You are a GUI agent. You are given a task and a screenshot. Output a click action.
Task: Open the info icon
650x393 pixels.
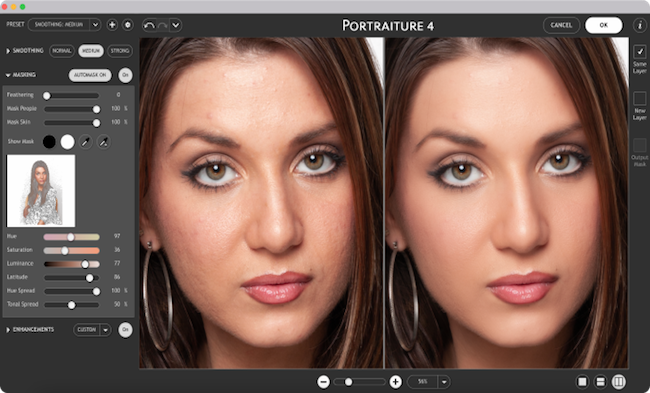640,25
